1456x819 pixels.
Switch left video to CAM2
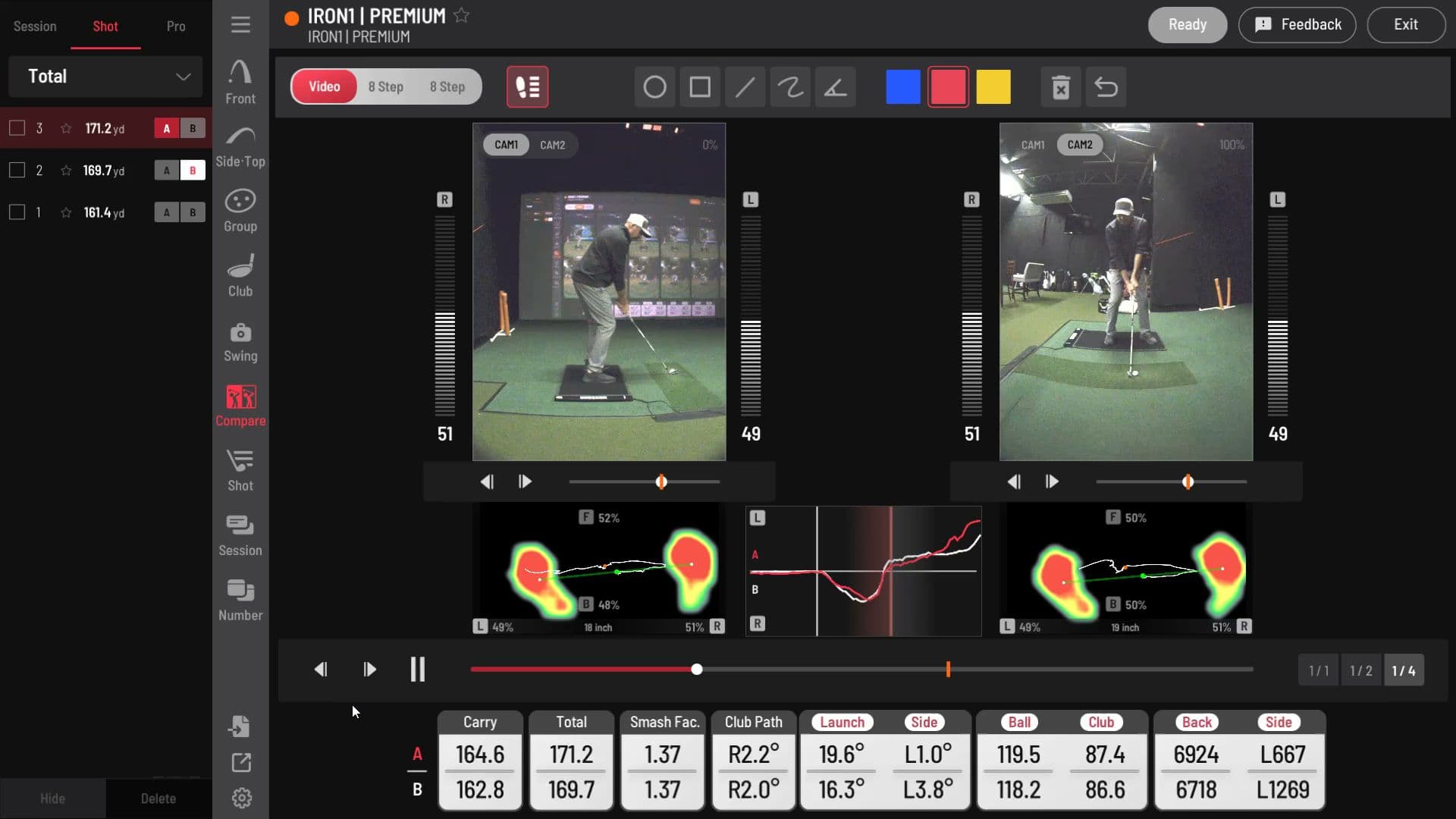pos(552,145)
